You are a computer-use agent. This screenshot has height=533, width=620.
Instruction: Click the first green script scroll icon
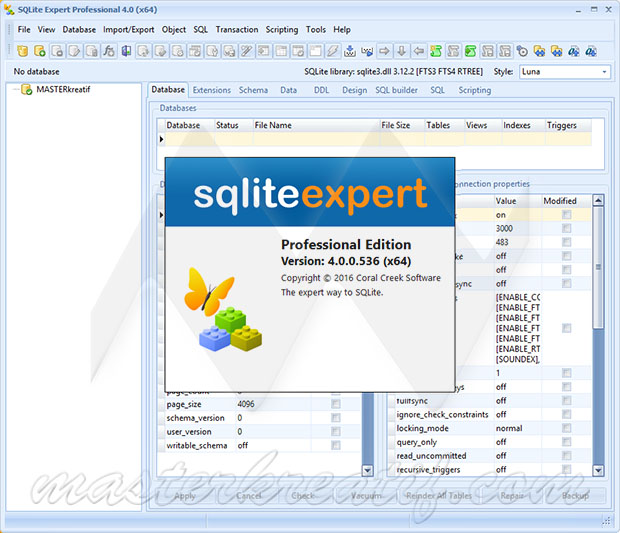(436, 51)
